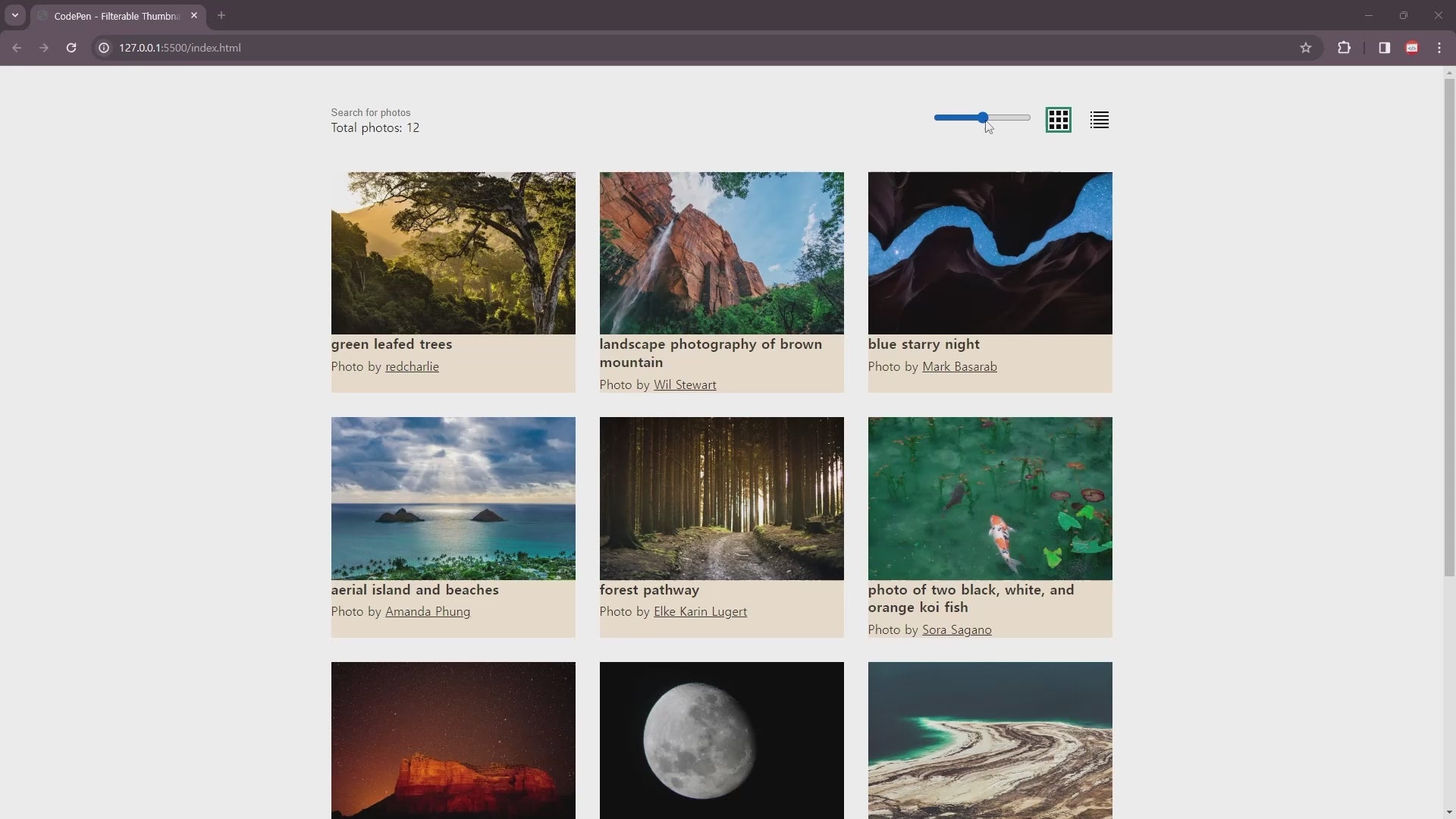Click the green leafed trees photo
Viewport: 1456px width, 819px height.
coord(453,253)
